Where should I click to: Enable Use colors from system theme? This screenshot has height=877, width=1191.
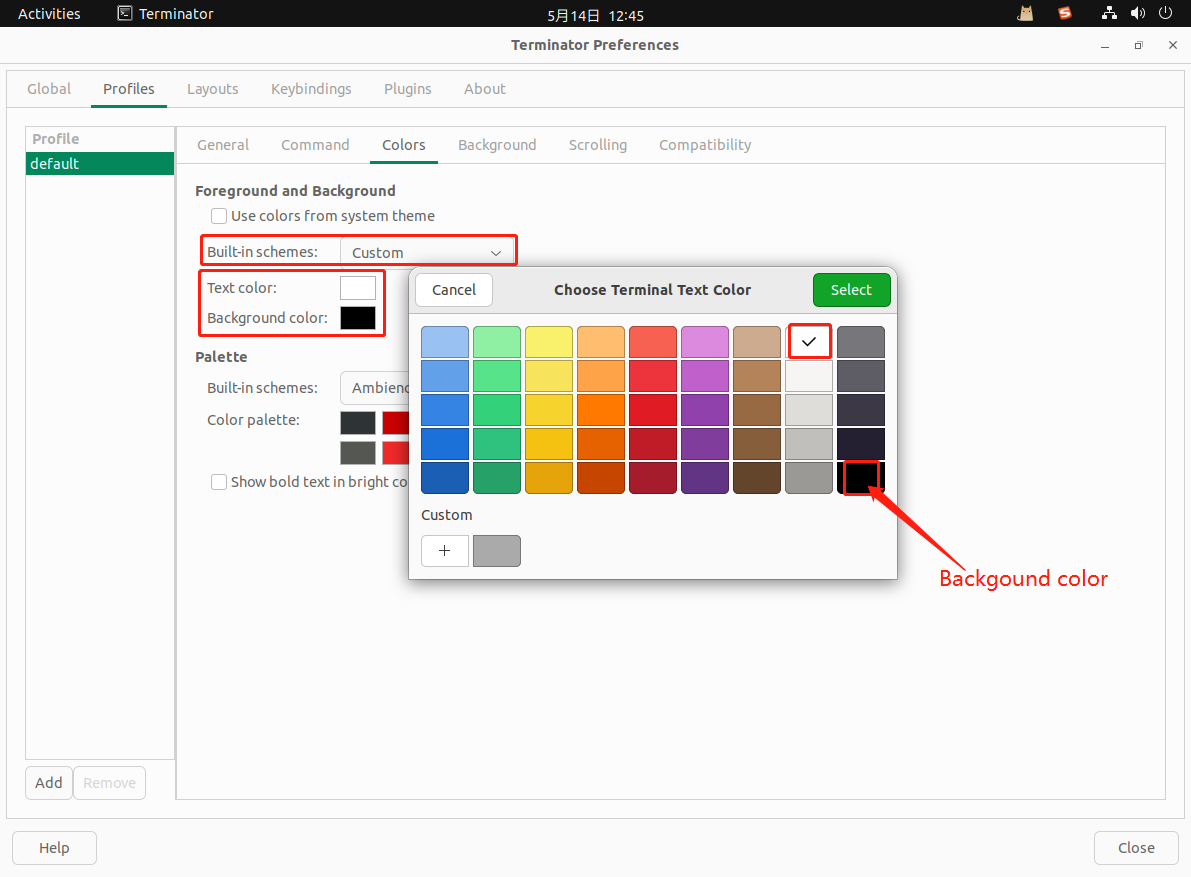pyautogui.click(x=219, y=216)
